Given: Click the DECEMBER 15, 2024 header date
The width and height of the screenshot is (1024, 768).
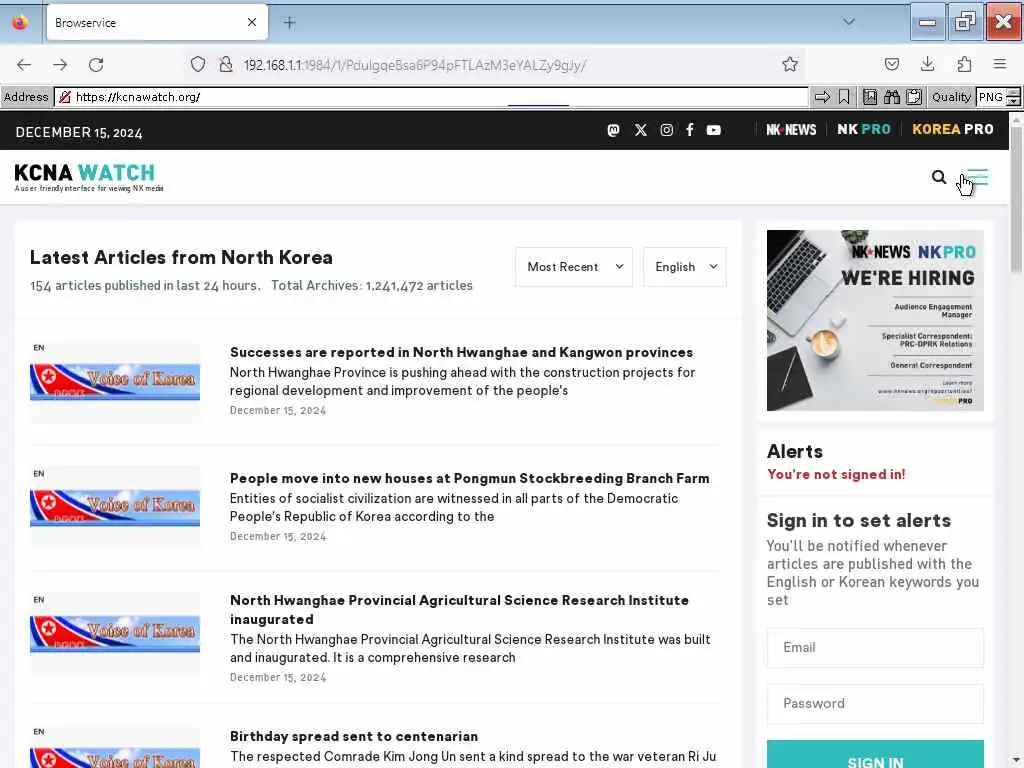Looking at the screenshot, I should point(79,133).
